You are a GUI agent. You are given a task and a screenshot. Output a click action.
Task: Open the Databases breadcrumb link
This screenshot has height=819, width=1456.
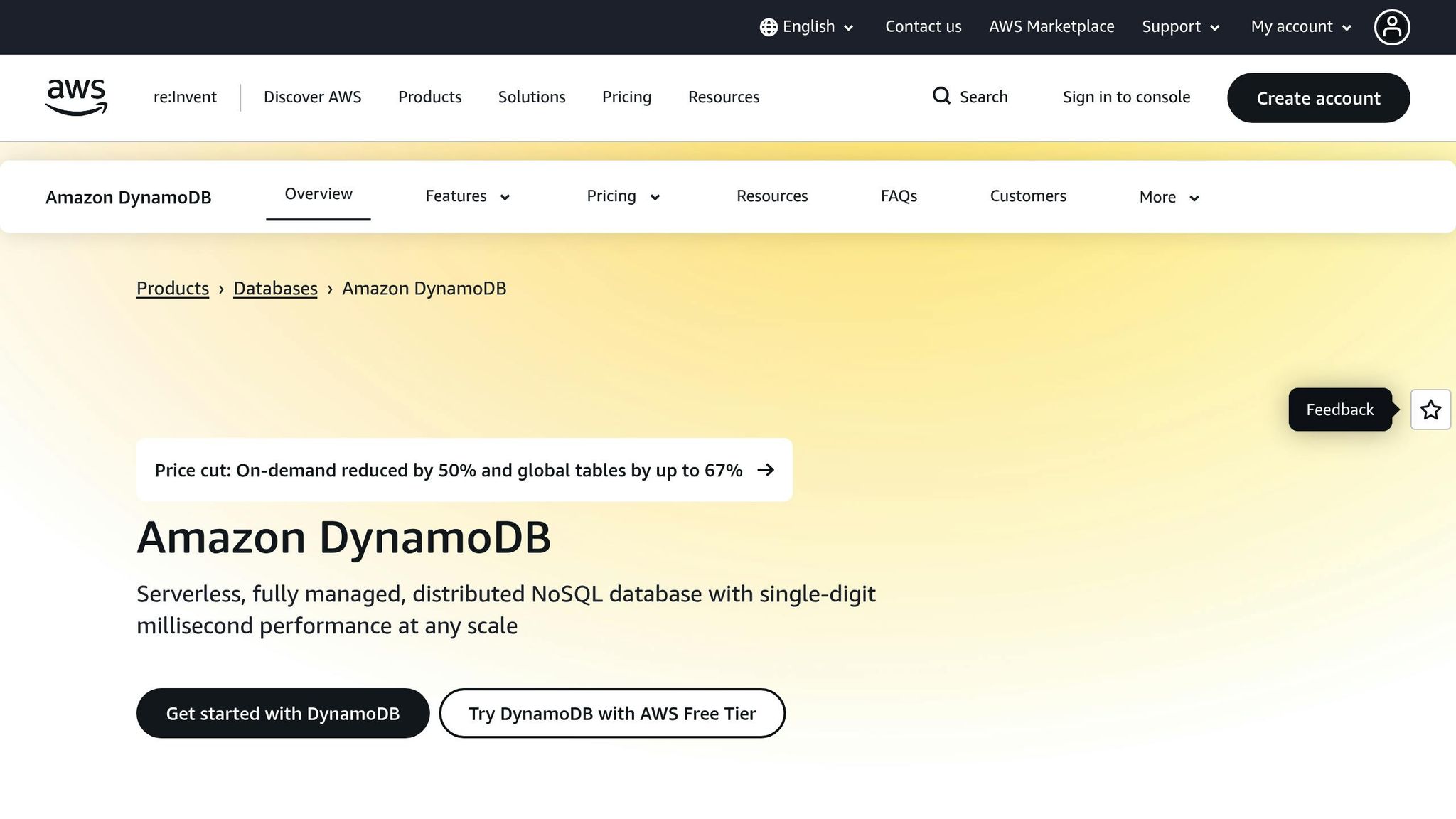point(274,289)
